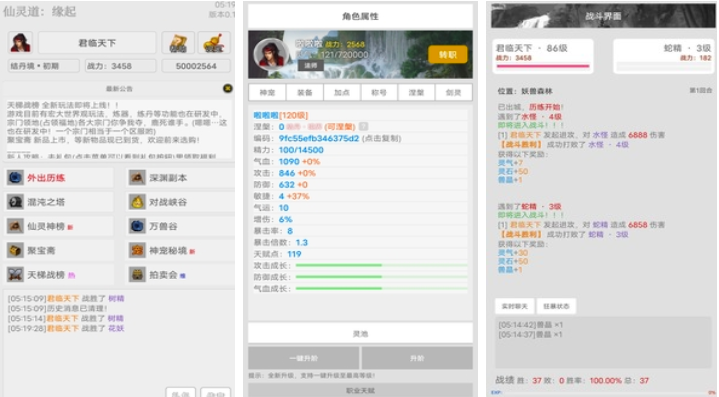Open the golden gourd icon

click(214, 43)
